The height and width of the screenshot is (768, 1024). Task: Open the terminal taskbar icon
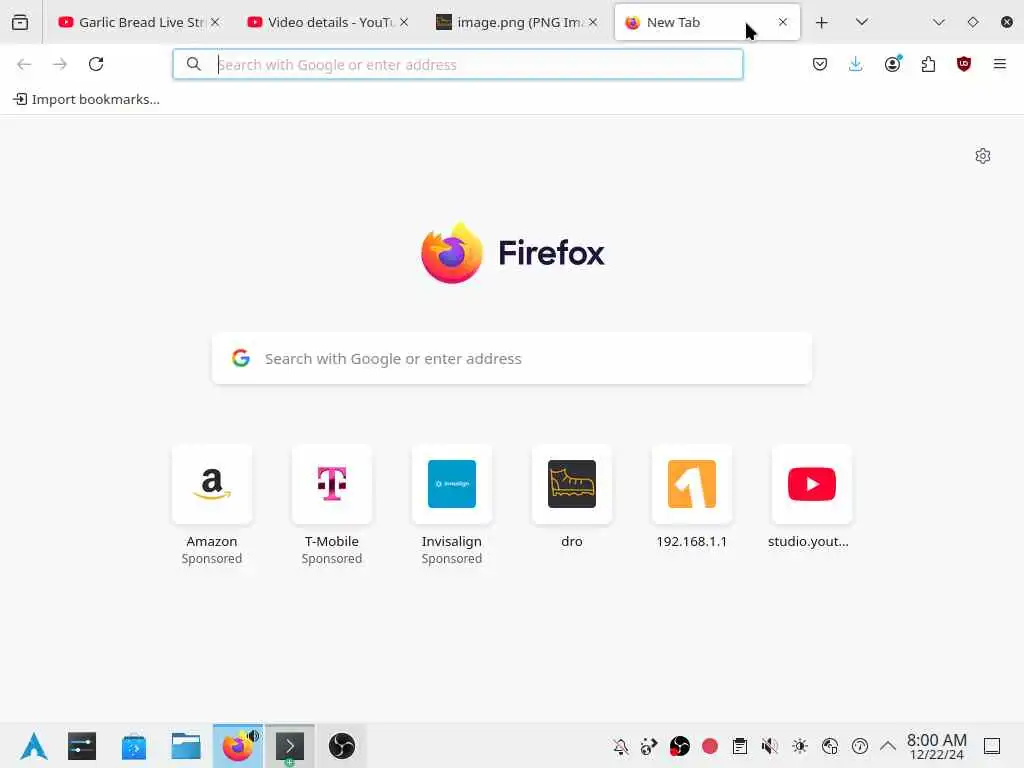point(290,746)
